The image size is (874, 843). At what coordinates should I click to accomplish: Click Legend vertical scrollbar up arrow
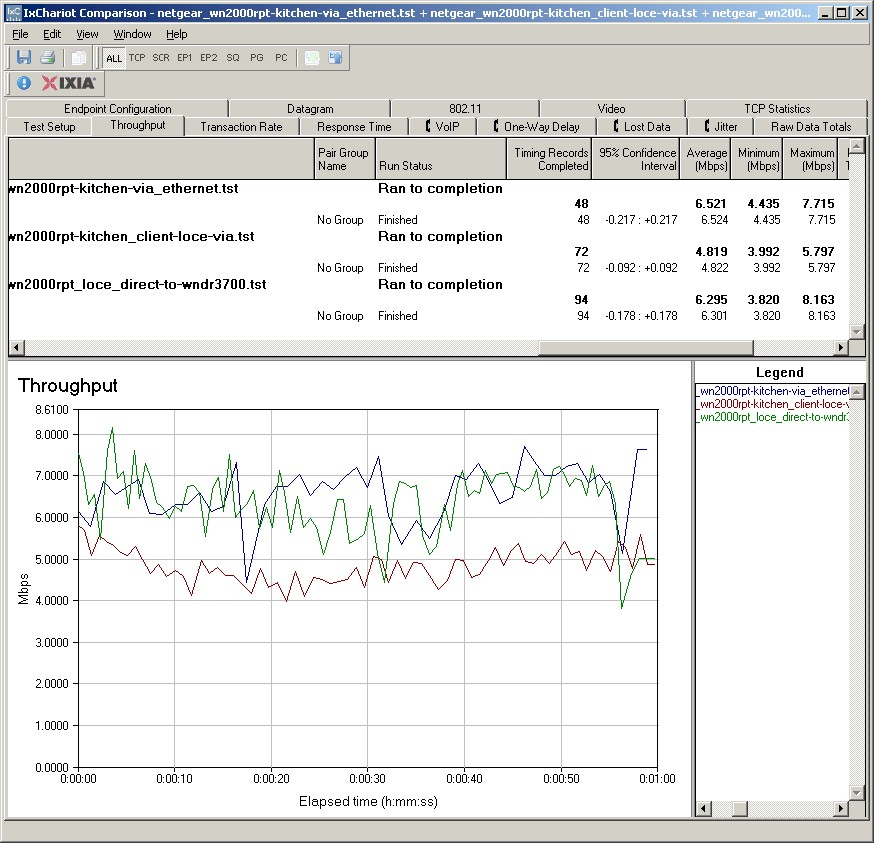click(x=857, y=391)
